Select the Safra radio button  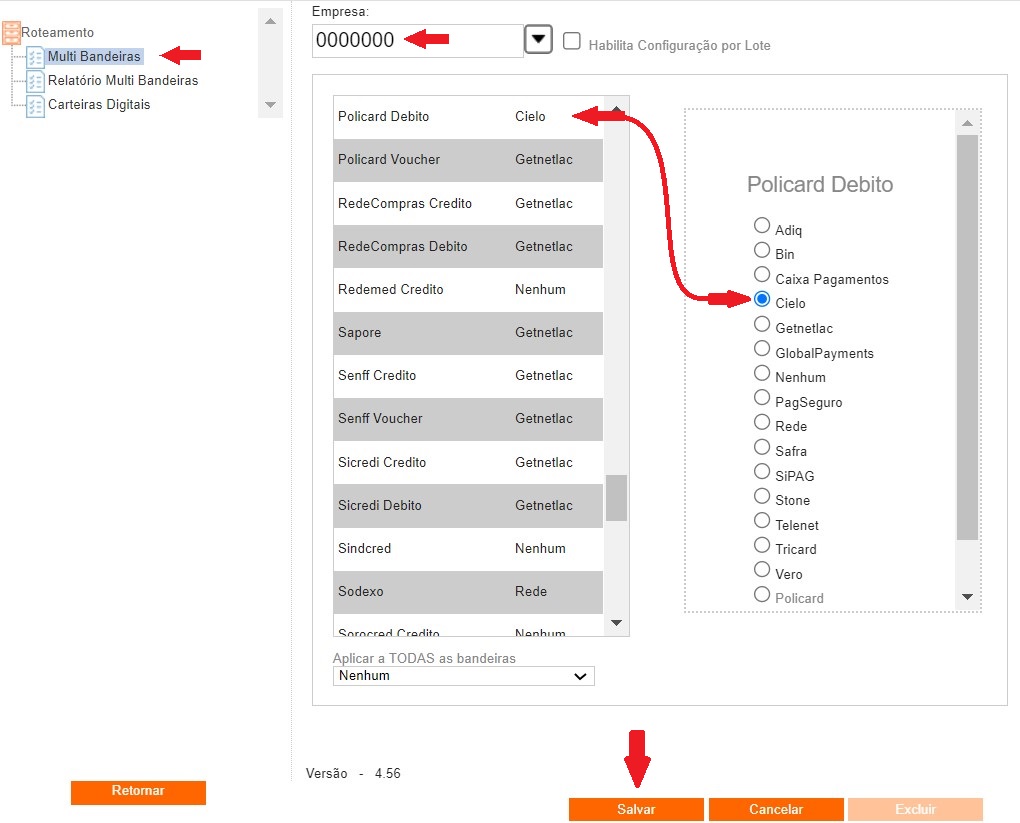click(762, 447)
